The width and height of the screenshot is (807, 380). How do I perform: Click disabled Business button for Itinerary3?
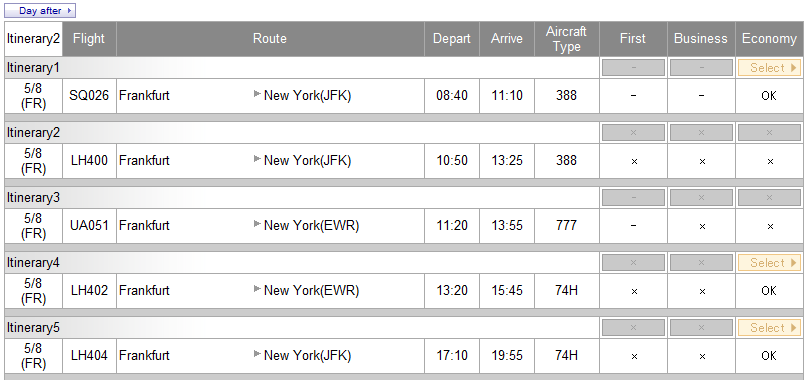pos(701,198)
